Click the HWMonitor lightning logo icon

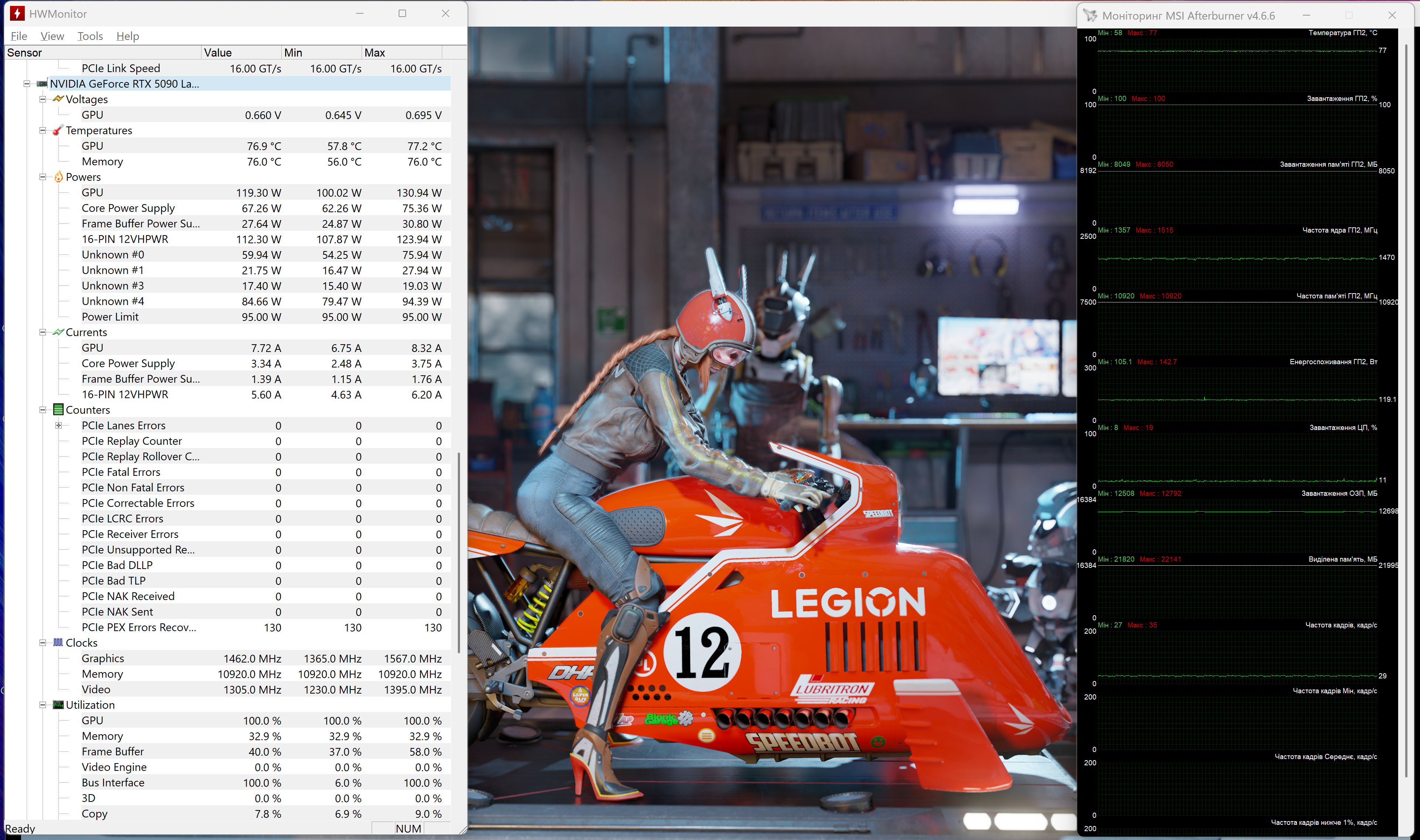pos(17,14)
